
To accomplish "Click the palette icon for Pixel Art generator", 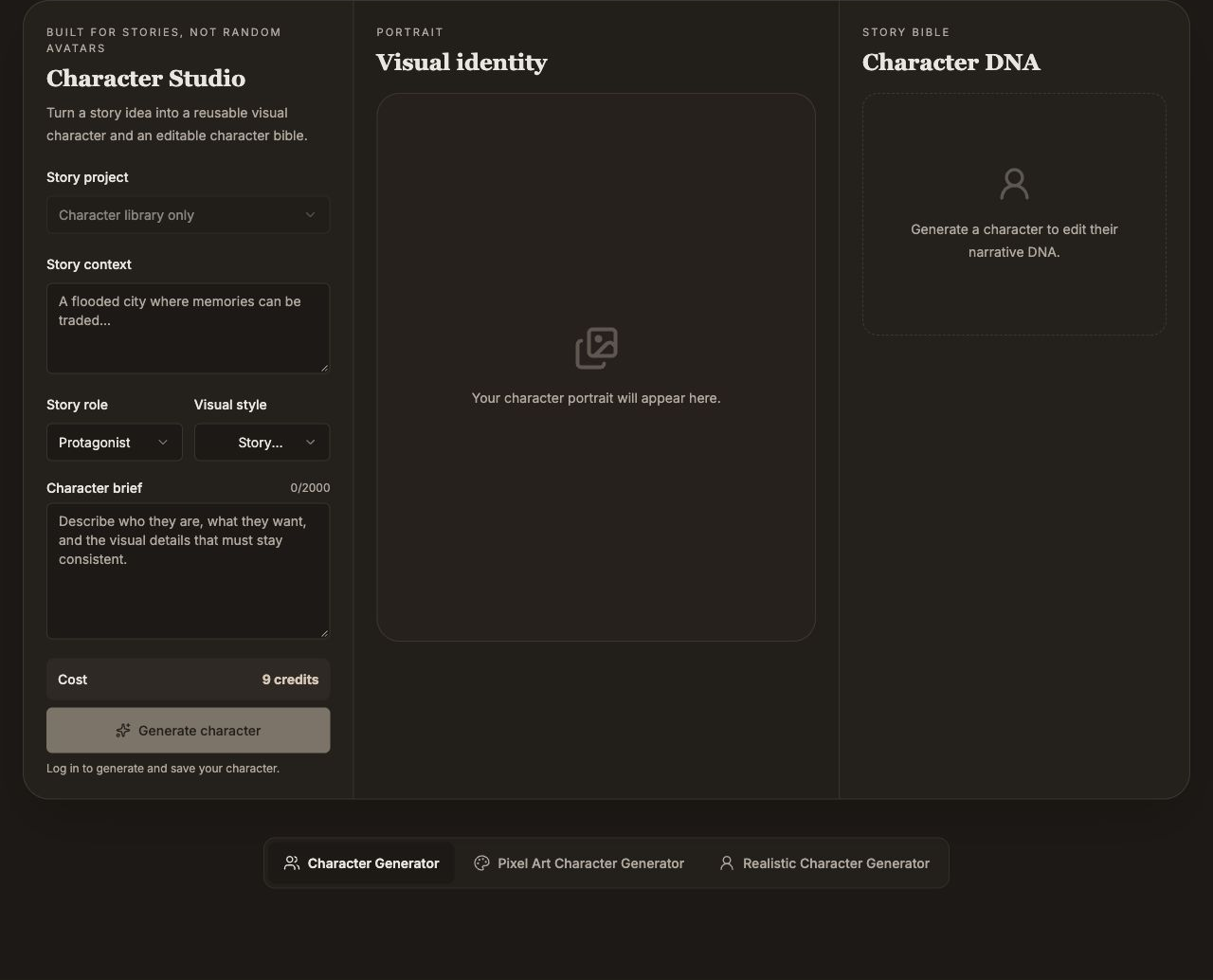I will pyautogui.click(x=481, y=863).
